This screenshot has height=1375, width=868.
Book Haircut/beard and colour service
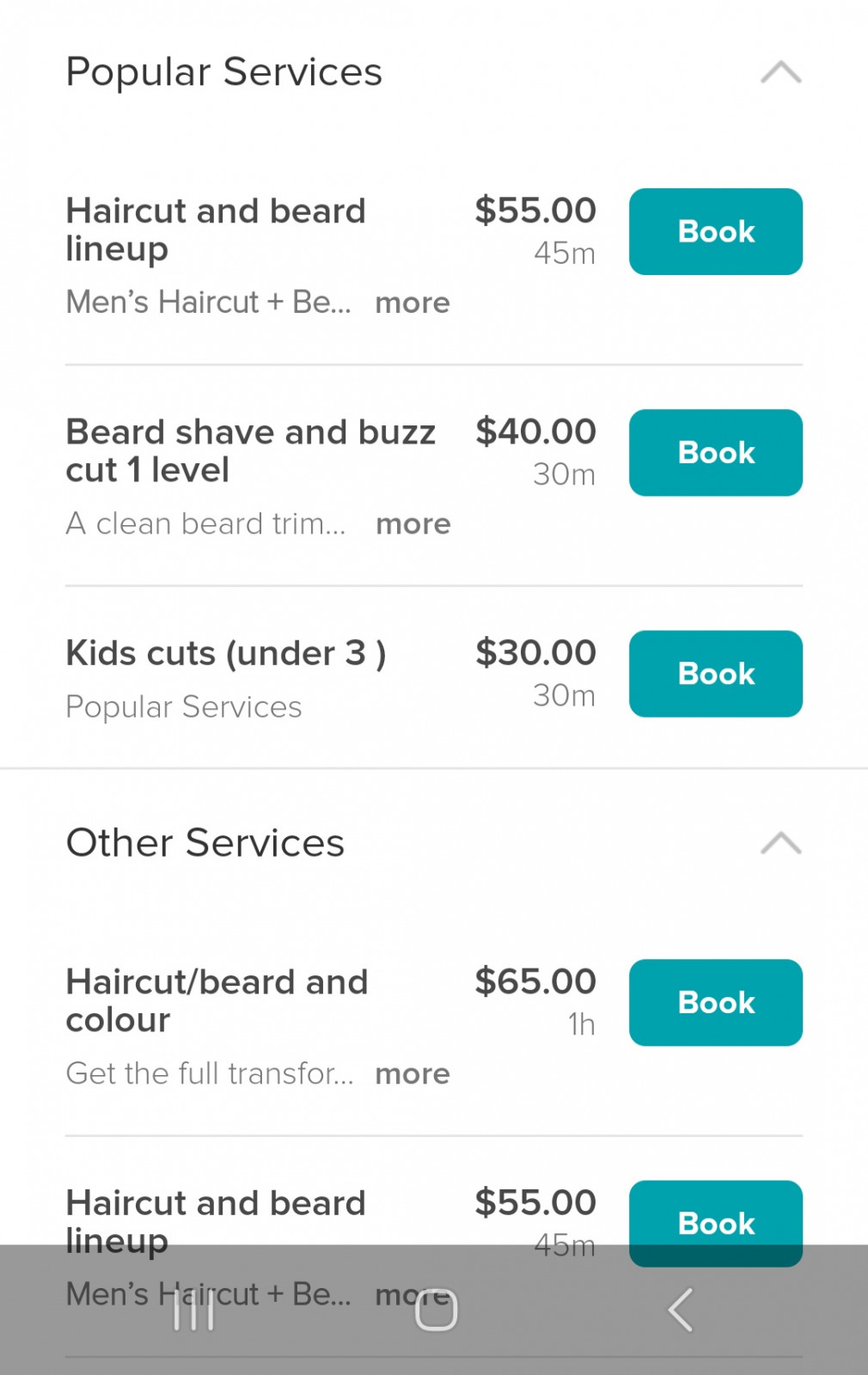point(715,1003)
